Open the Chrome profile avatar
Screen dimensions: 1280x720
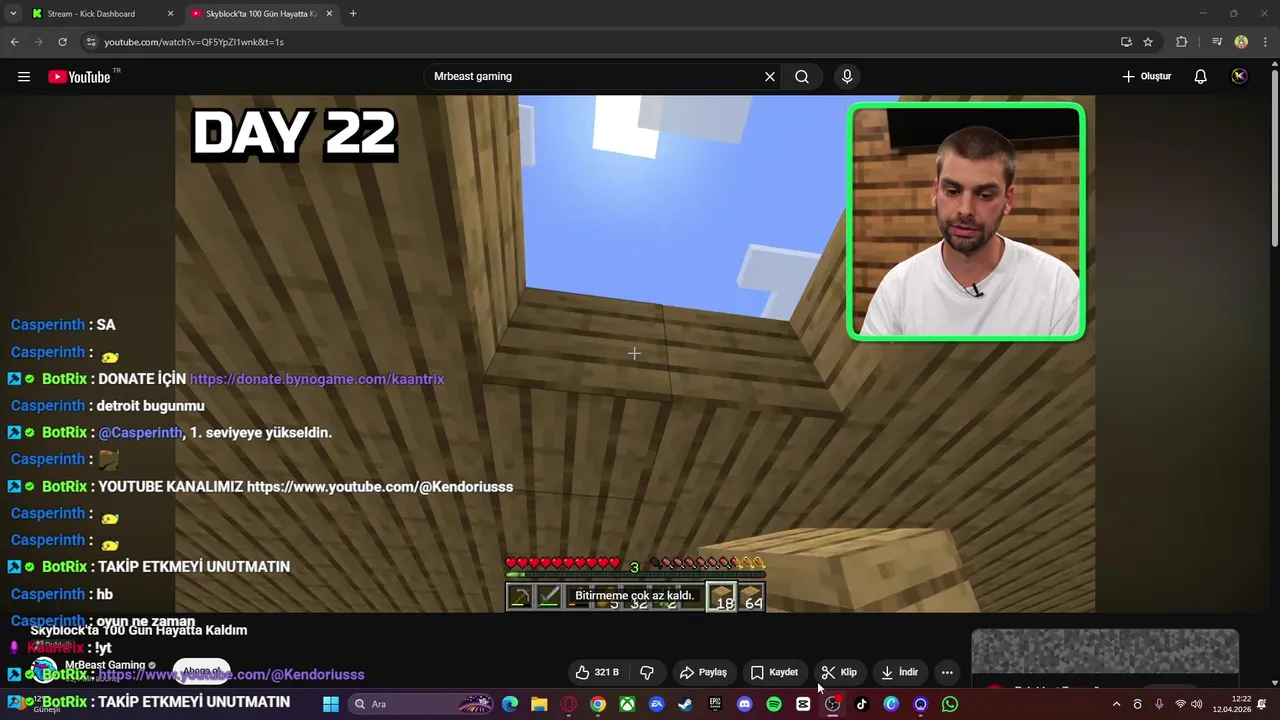1241,42
